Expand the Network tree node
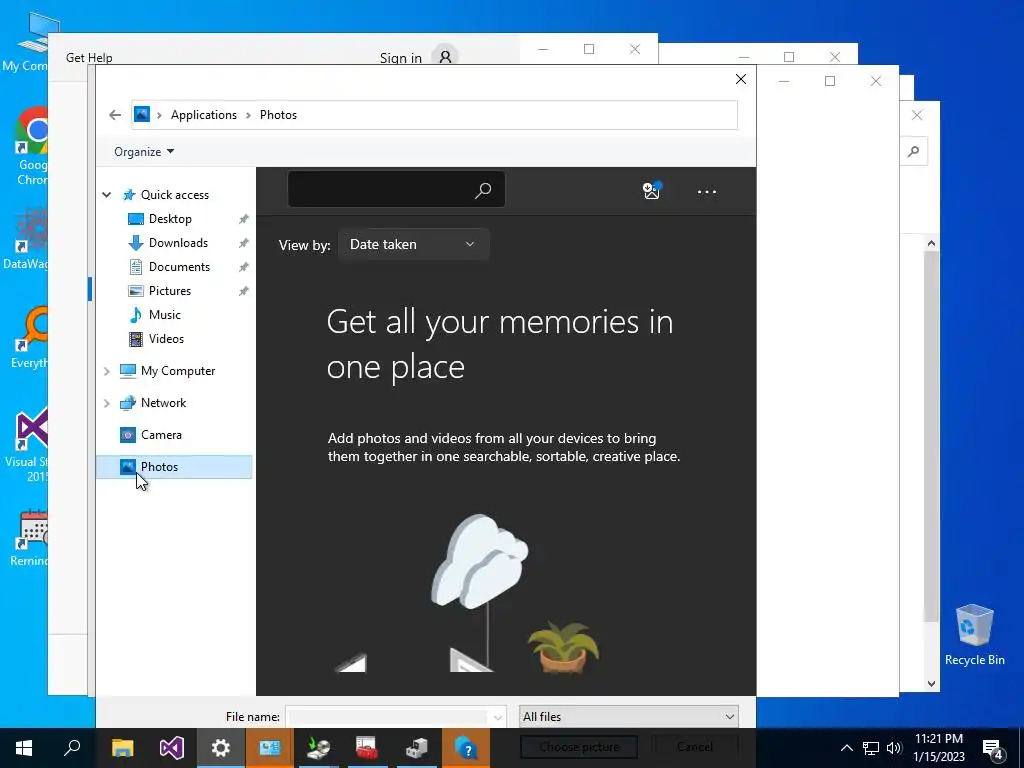The width and height of the screenshot is (1024, 768). 106,403
